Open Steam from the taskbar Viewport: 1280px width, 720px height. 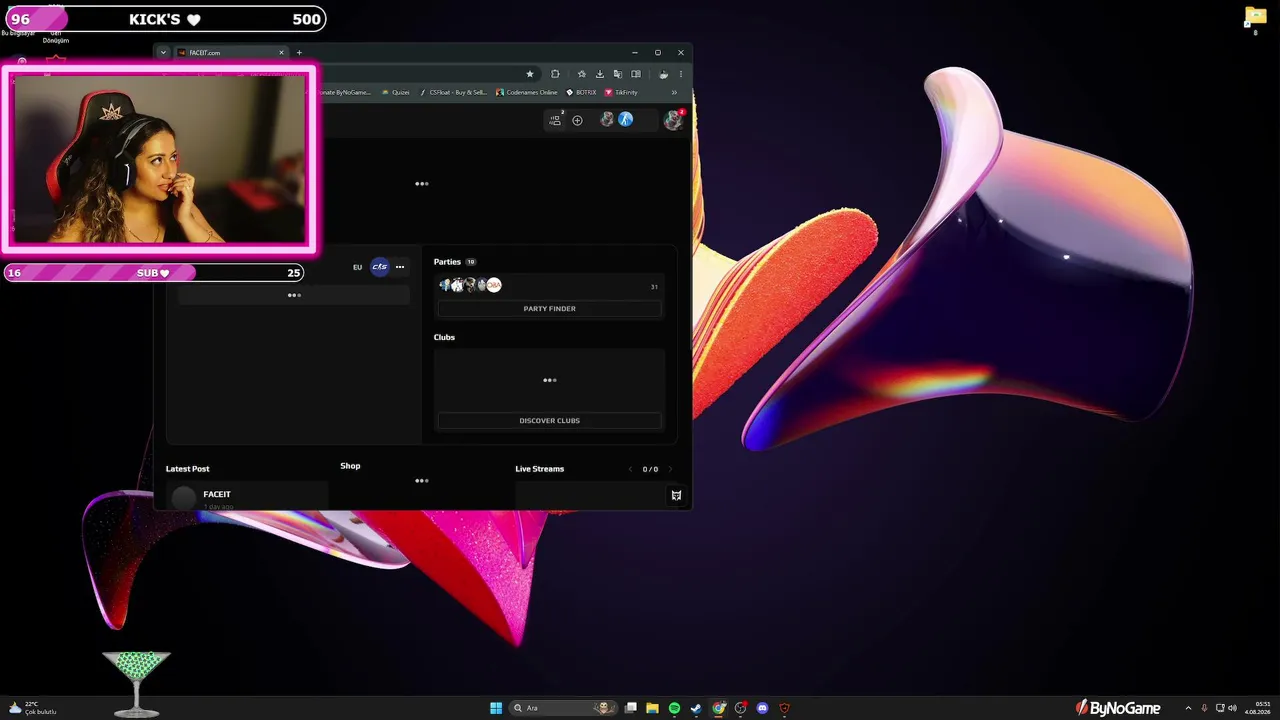tap(696, 708)
